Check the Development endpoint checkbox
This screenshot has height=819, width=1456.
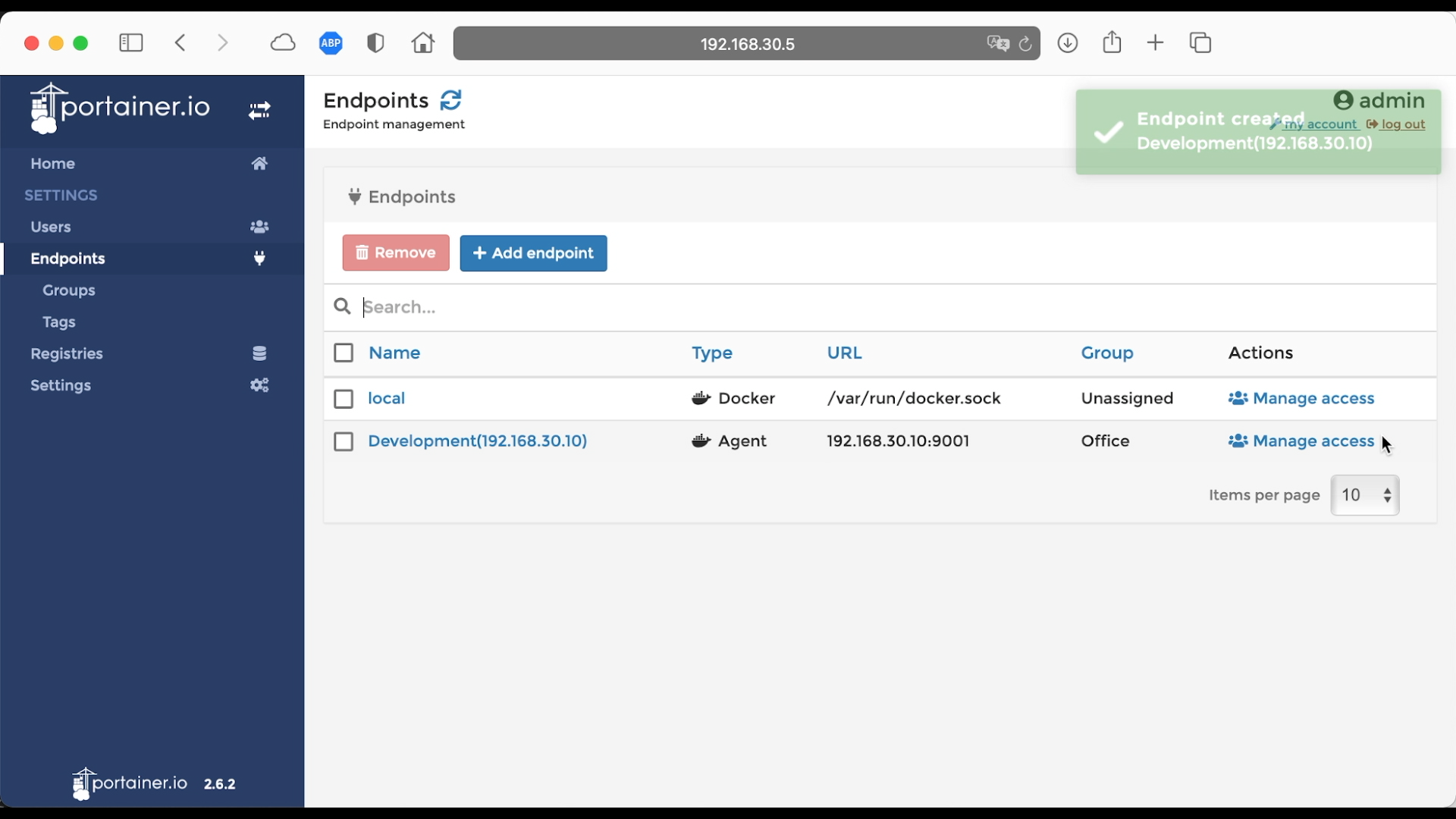(344, 441)
